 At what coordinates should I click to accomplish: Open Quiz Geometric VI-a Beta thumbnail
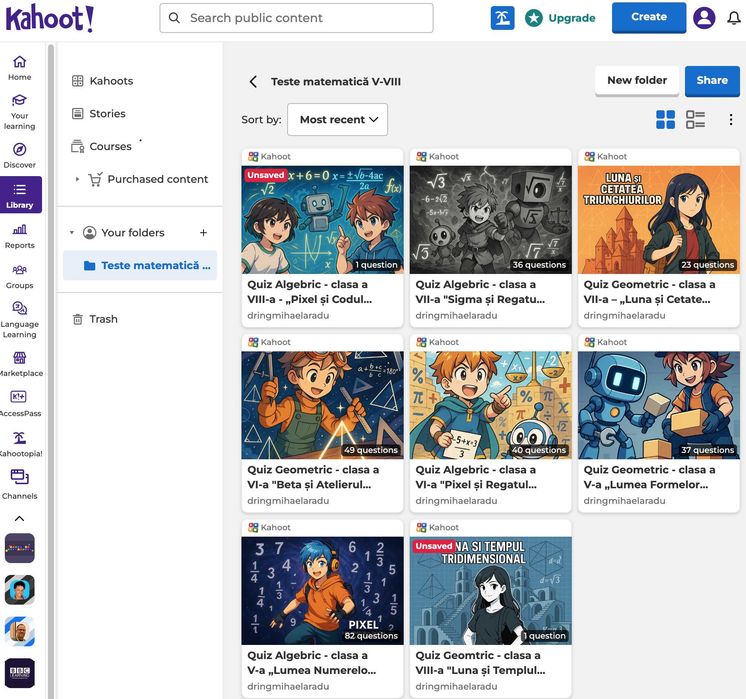click(322, 405)
